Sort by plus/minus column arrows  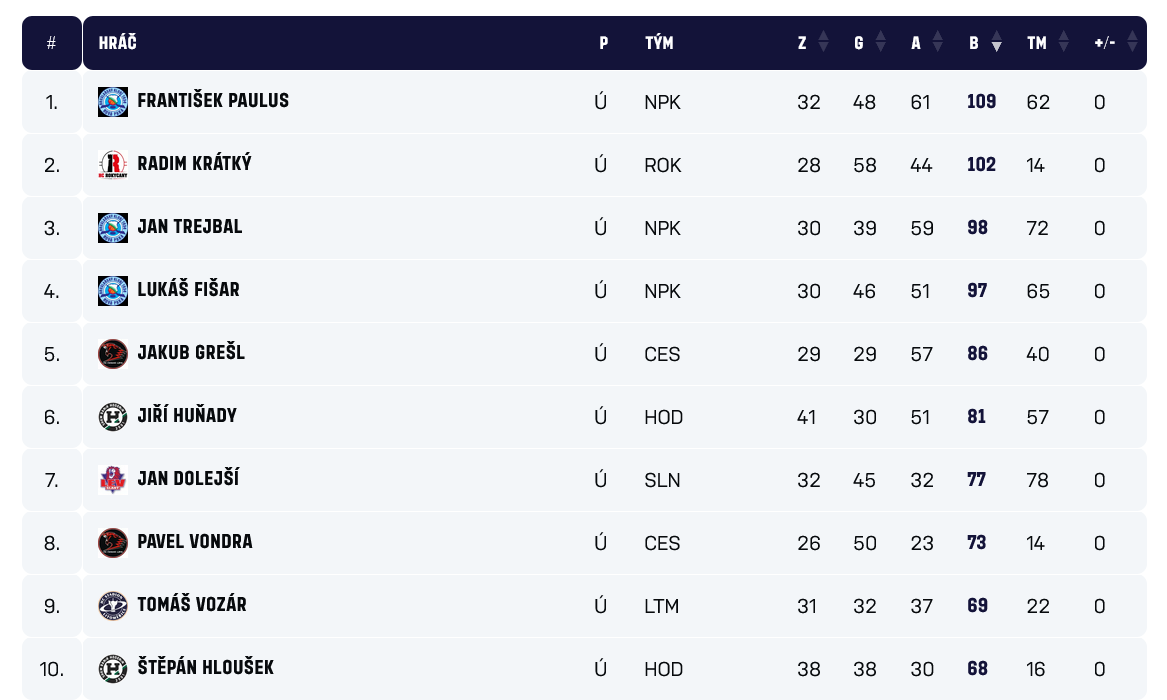[x=1132, y=42]
